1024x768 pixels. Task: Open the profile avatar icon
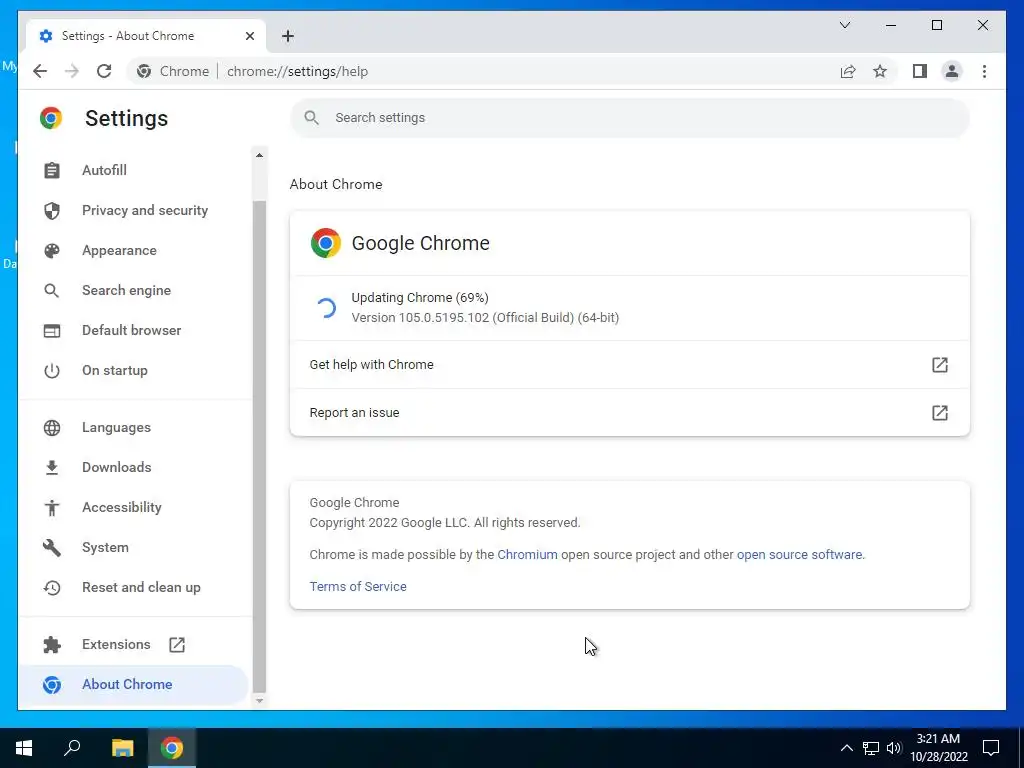coord(952,71)
